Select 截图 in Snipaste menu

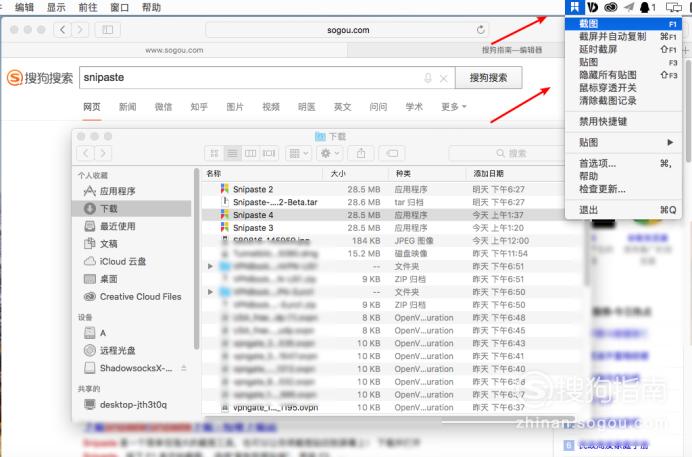(623, 24)
